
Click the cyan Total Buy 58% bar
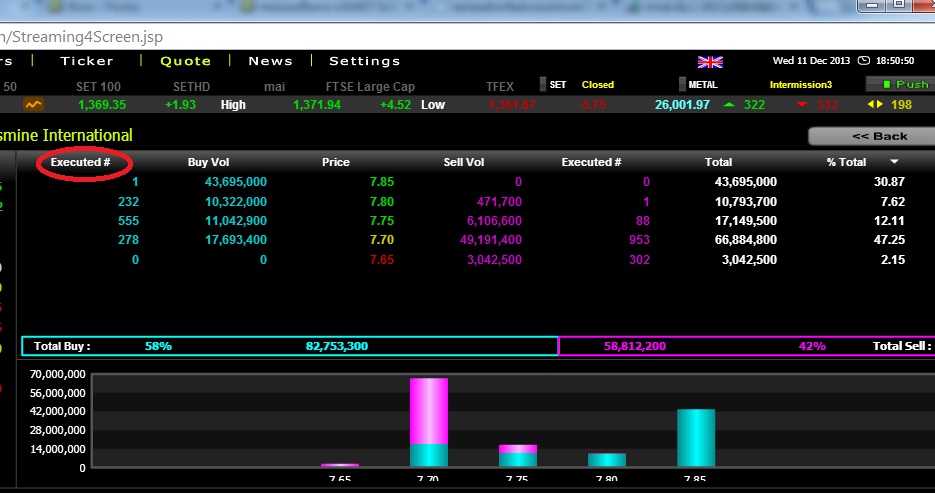[290, 346]
